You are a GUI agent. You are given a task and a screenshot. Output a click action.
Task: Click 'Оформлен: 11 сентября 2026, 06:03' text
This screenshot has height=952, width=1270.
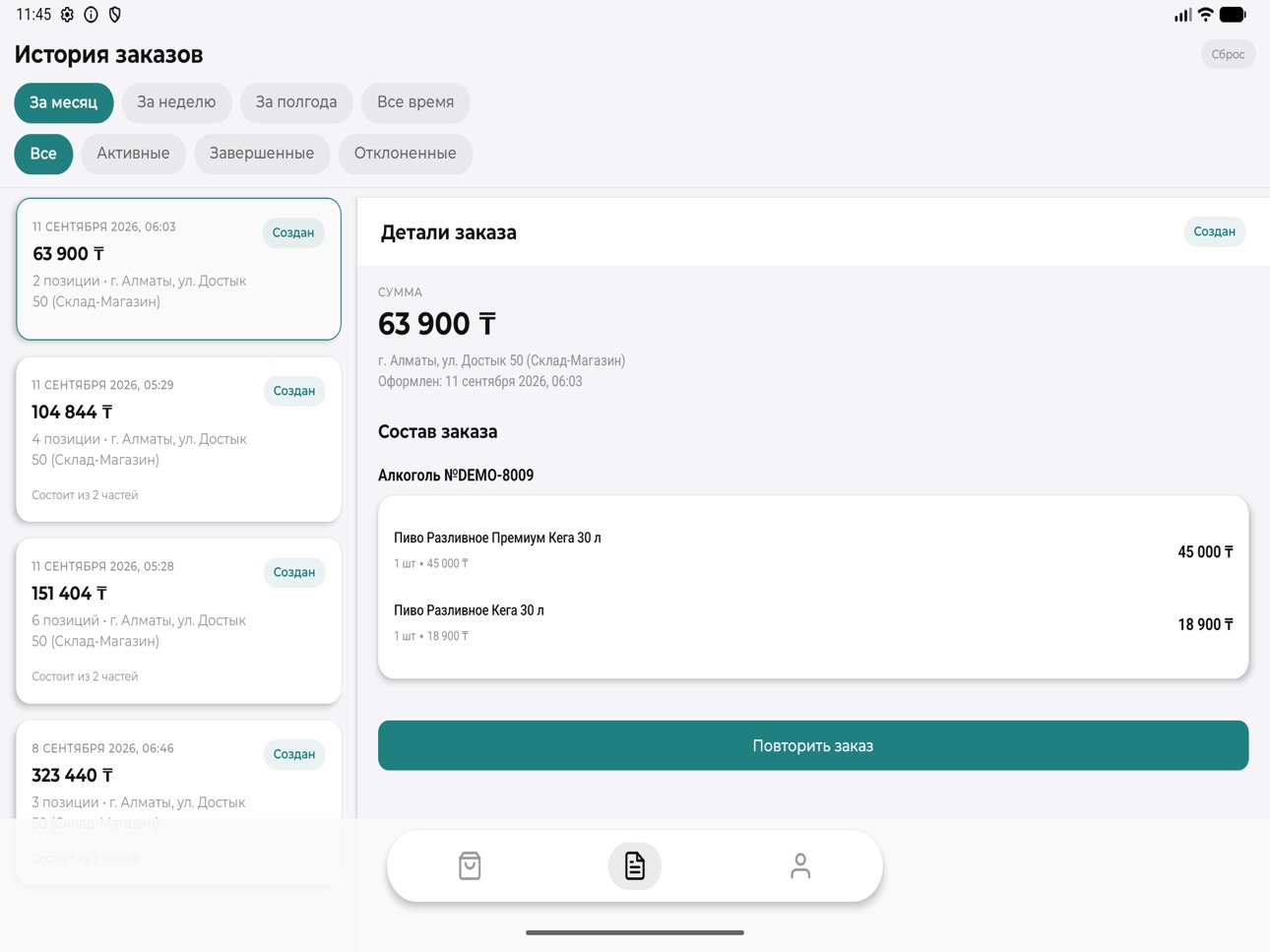click(479, 381)
